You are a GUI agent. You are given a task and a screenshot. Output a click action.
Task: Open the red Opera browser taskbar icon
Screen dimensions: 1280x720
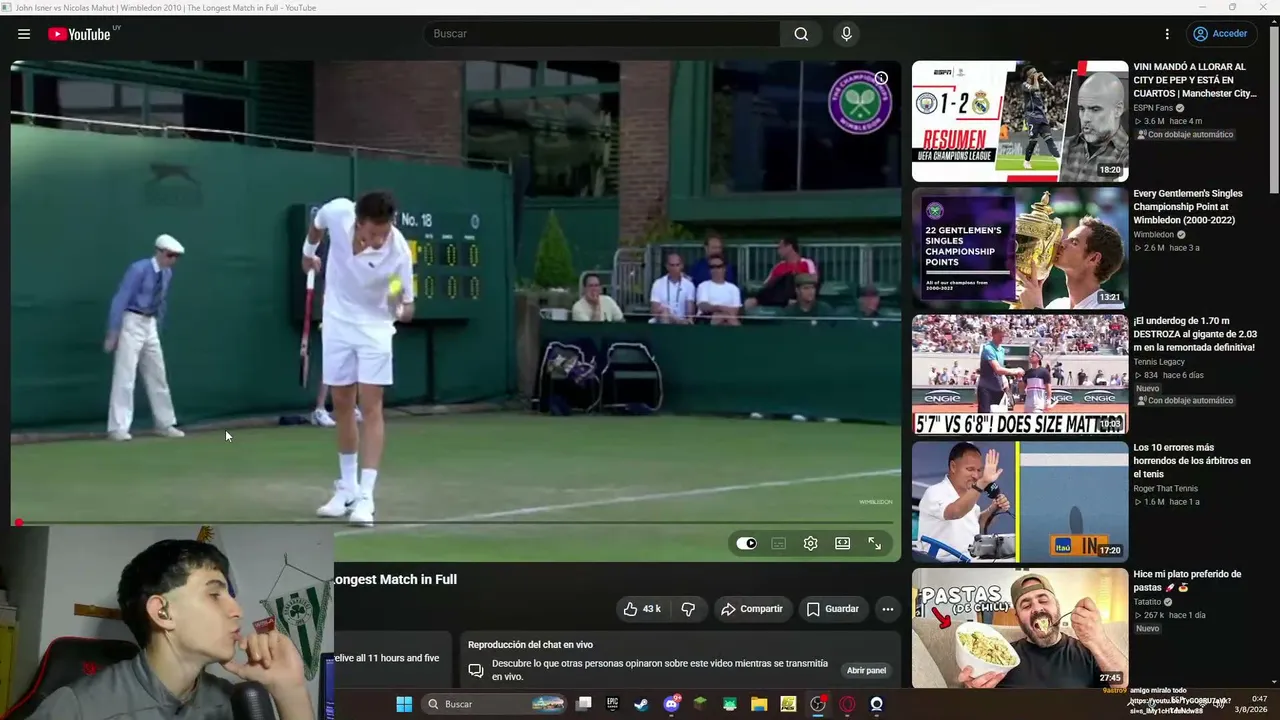point(848,704)
